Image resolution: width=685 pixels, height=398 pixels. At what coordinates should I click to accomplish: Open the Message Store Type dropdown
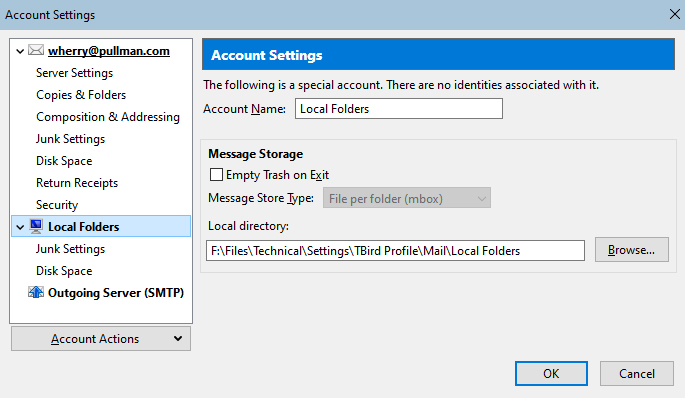pos(407,198)
